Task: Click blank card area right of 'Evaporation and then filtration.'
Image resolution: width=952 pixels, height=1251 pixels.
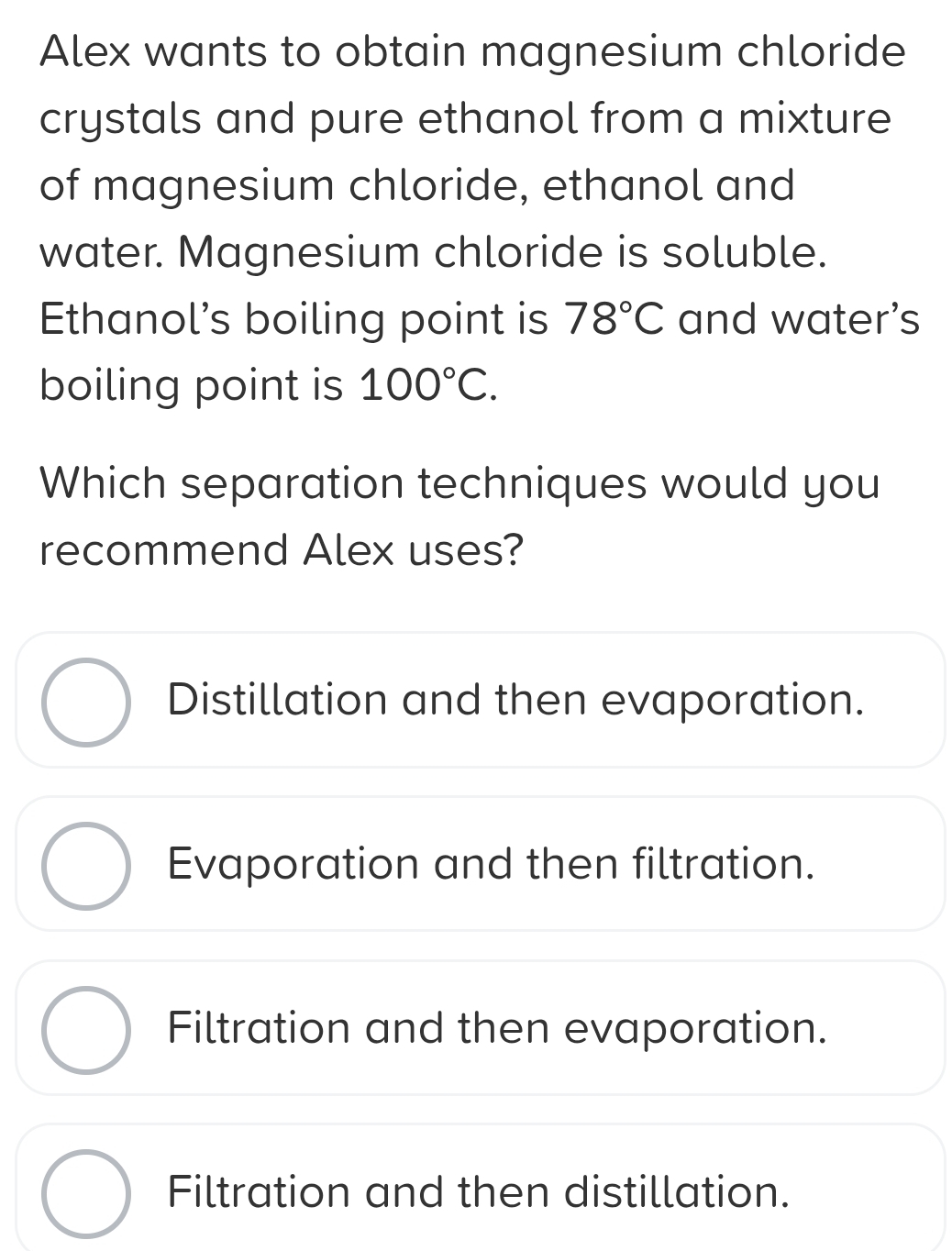Action: tap(880, 864)
